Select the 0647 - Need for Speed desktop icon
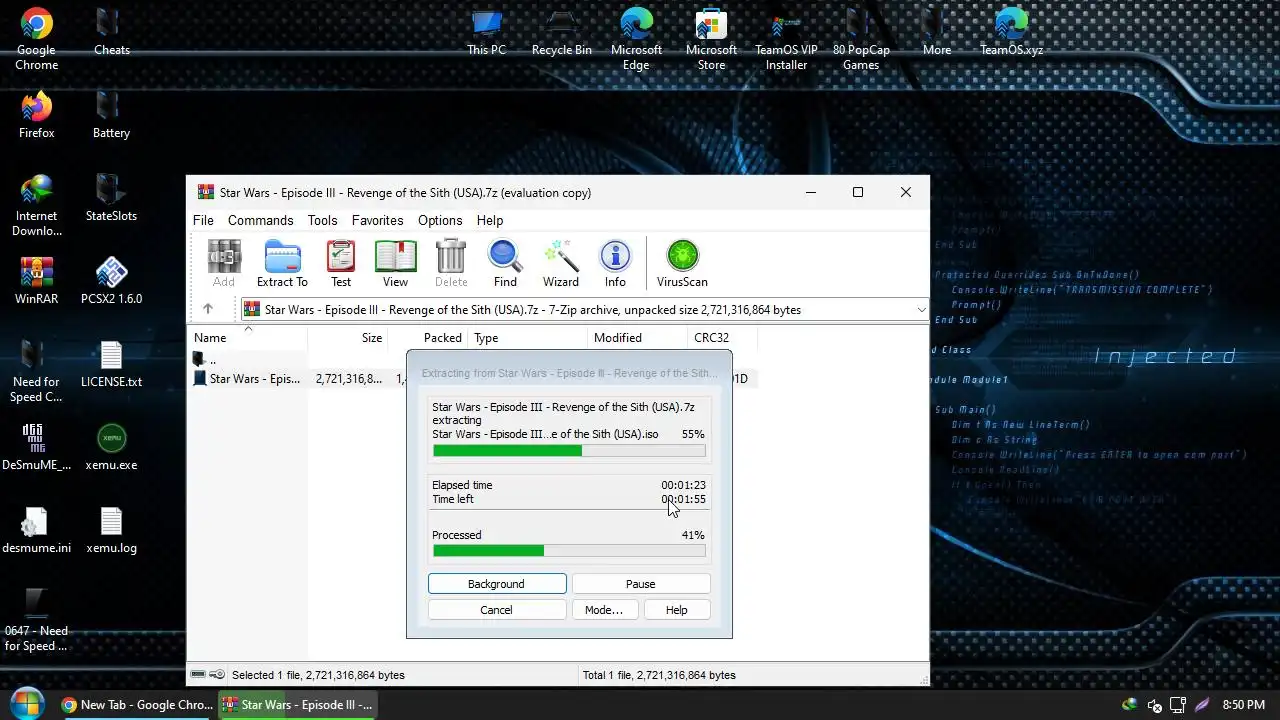The image size is (1280, 720). [x=36, y=621]
